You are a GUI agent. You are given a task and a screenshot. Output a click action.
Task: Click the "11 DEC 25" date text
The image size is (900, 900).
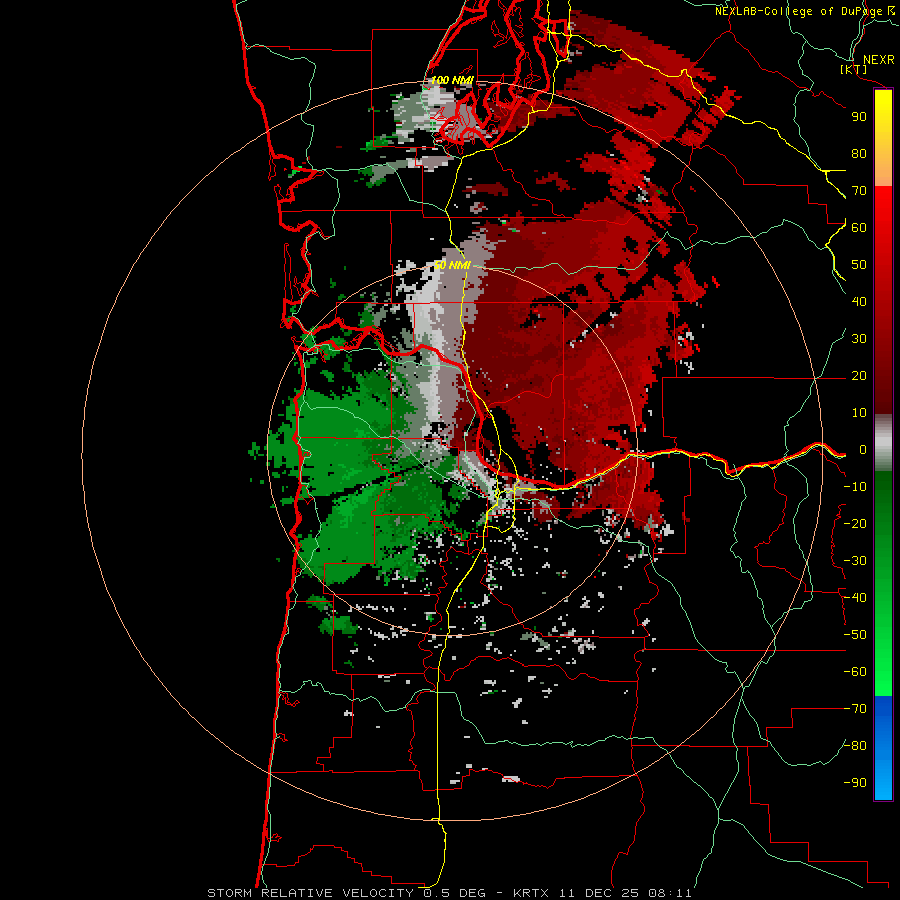599,893
